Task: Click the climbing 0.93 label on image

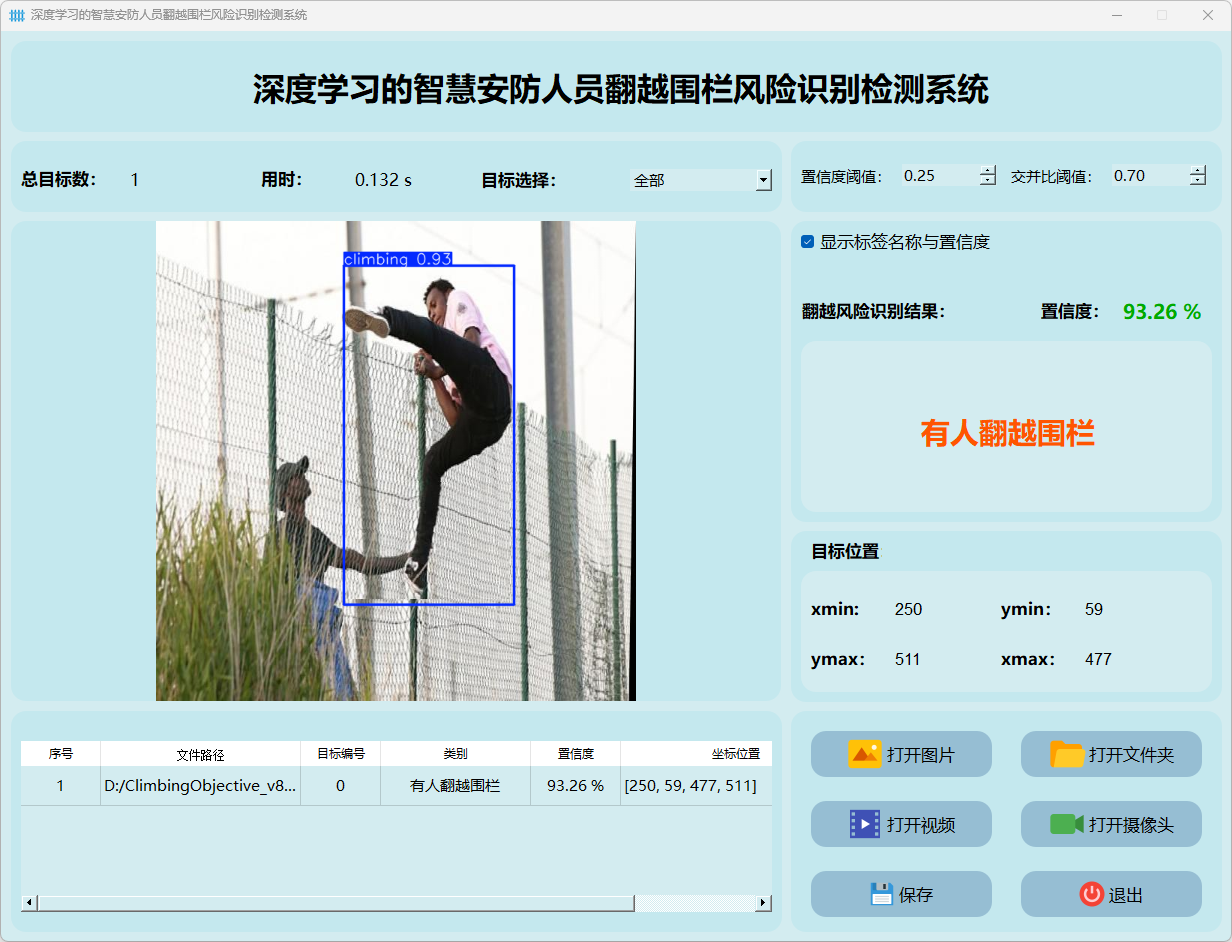Action: tap(398, 259)
